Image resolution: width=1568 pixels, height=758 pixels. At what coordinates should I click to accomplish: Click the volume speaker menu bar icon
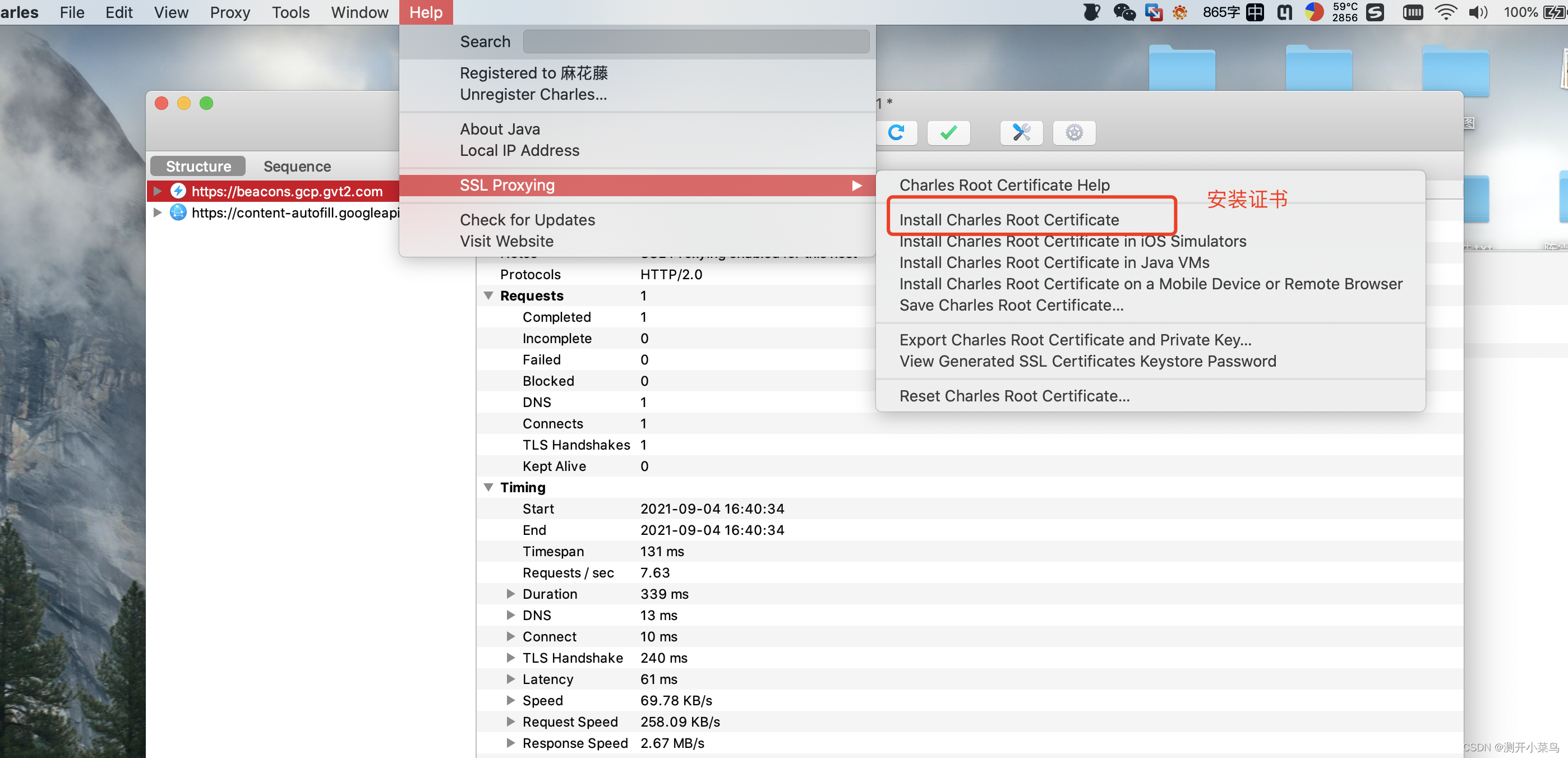(1477, 12)
